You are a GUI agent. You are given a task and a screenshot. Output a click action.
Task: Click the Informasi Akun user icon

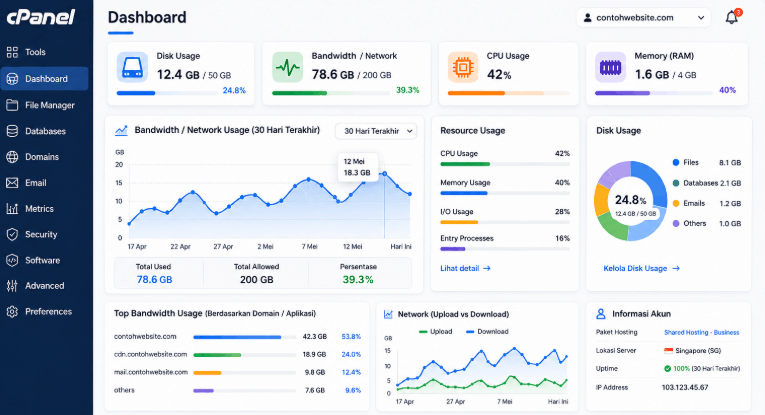[x=601, y=314]
